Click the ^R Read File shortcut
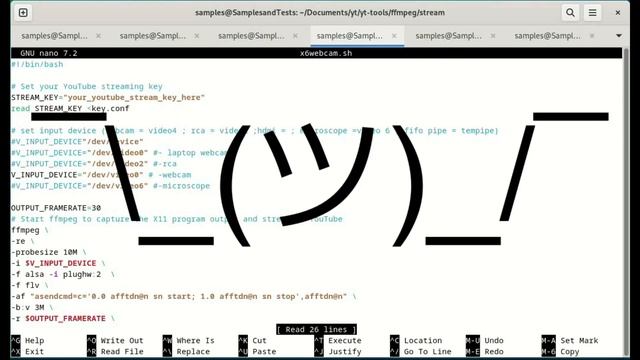Image resolution: width=640 pixels, height=360 pixels. pos(115,351)
